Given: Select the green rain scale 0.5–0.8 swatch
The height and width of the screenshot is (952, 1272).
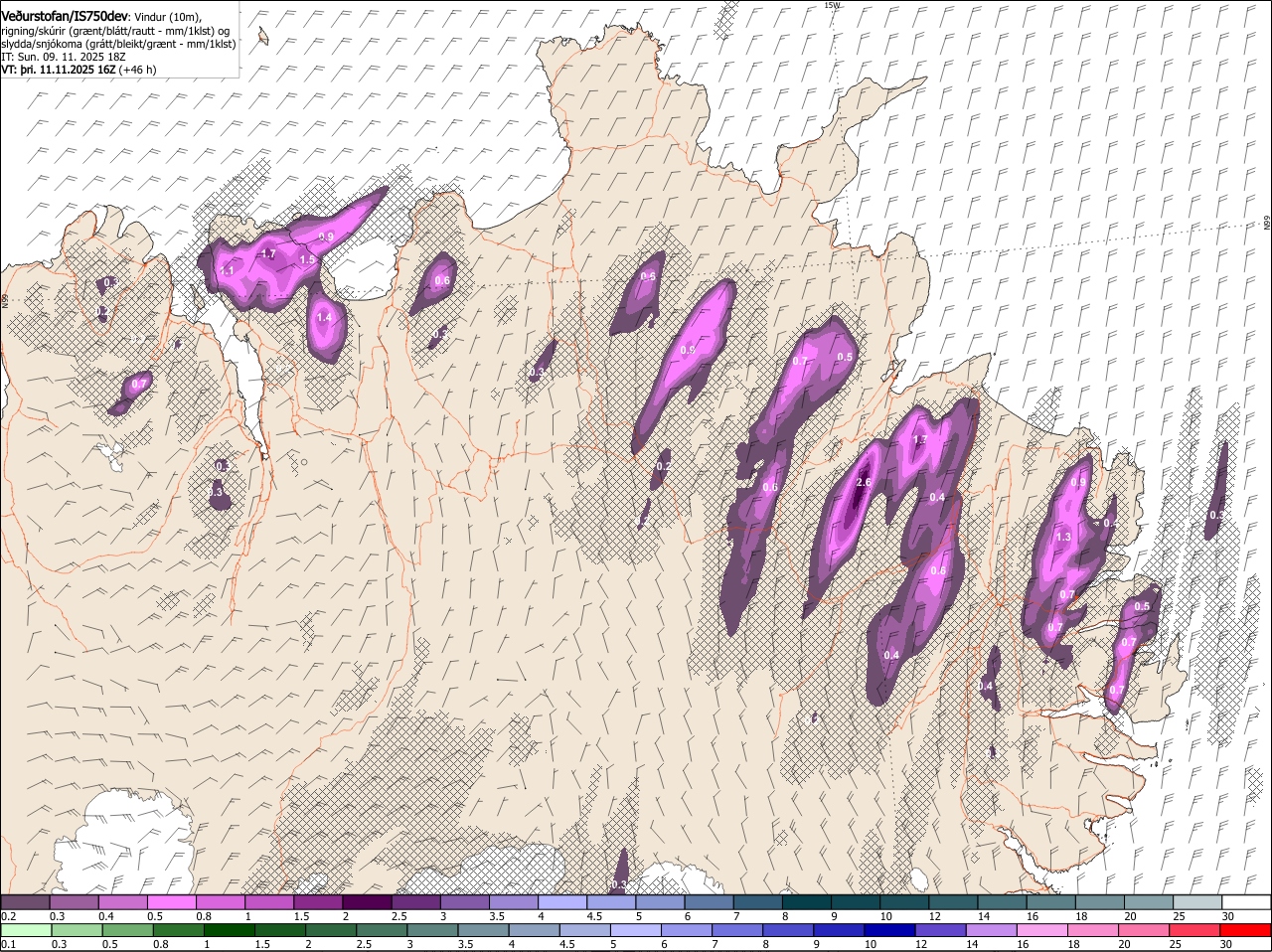Looking at the screenshot, I should (128, 930).
